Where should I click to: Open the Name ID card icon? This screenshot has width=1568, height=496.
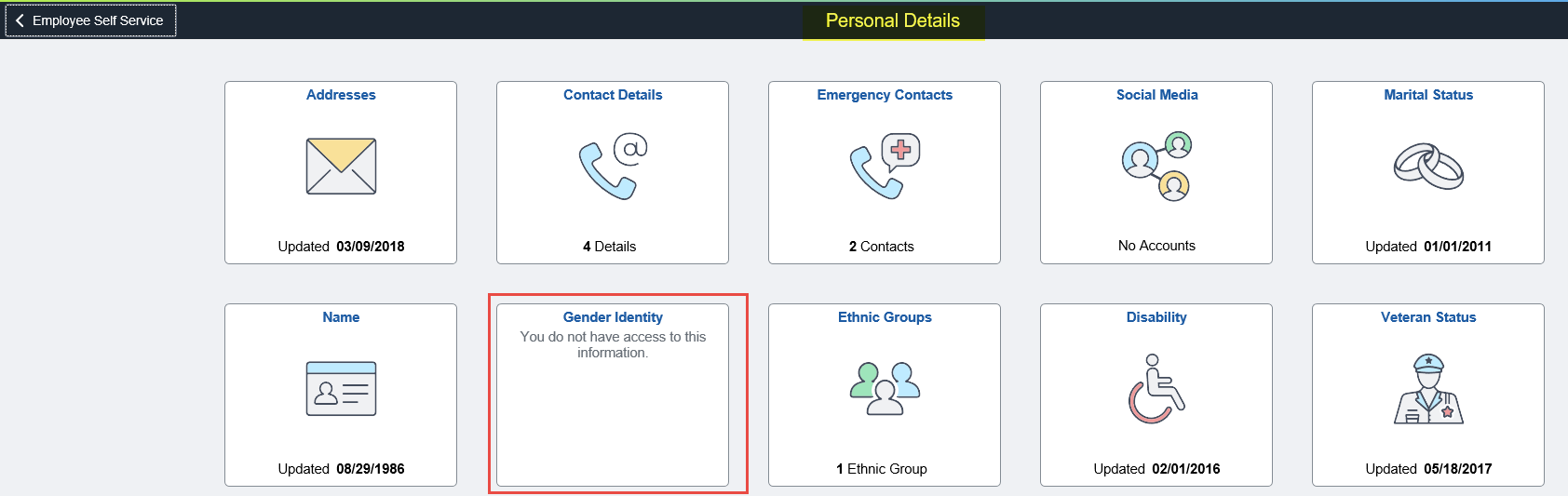pyautogui.click(x=341, y=389)
